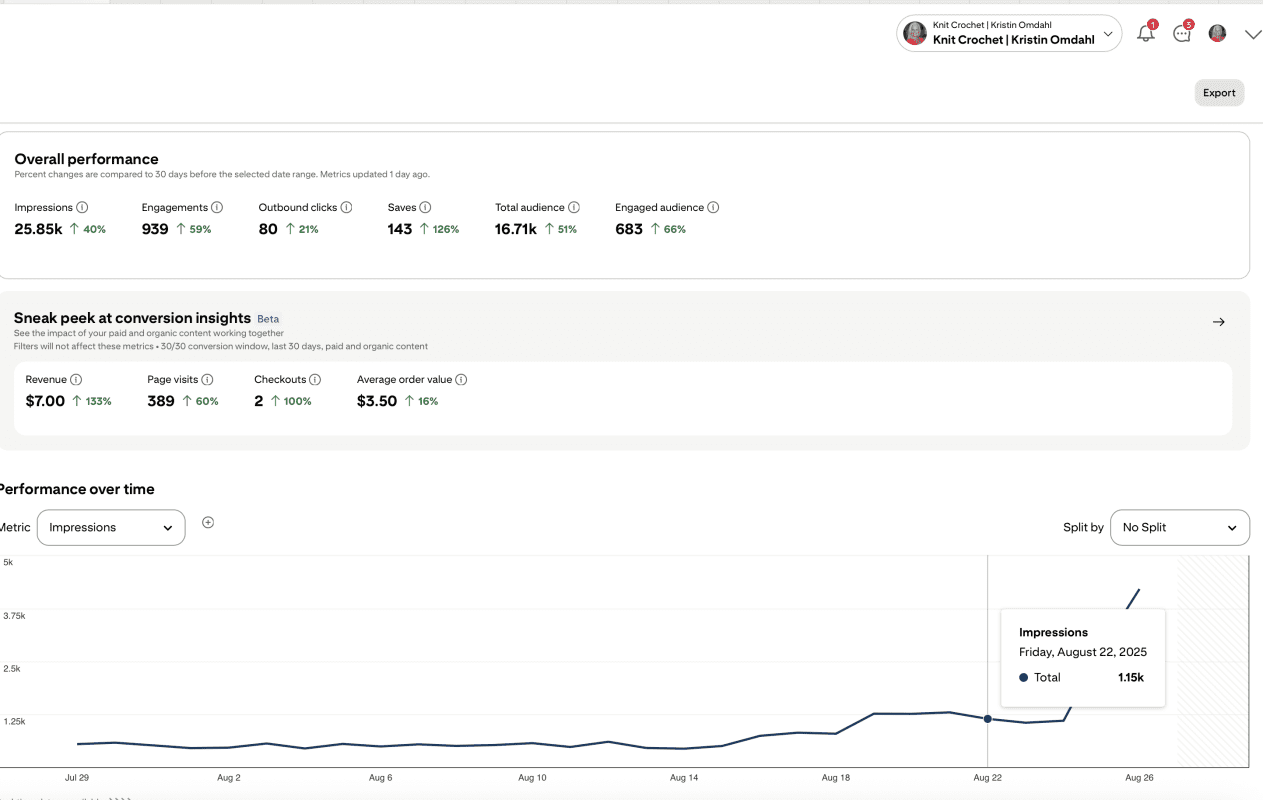Click info icon next to Engagements
Screen dimensions: 1263x800
(217, 208)
